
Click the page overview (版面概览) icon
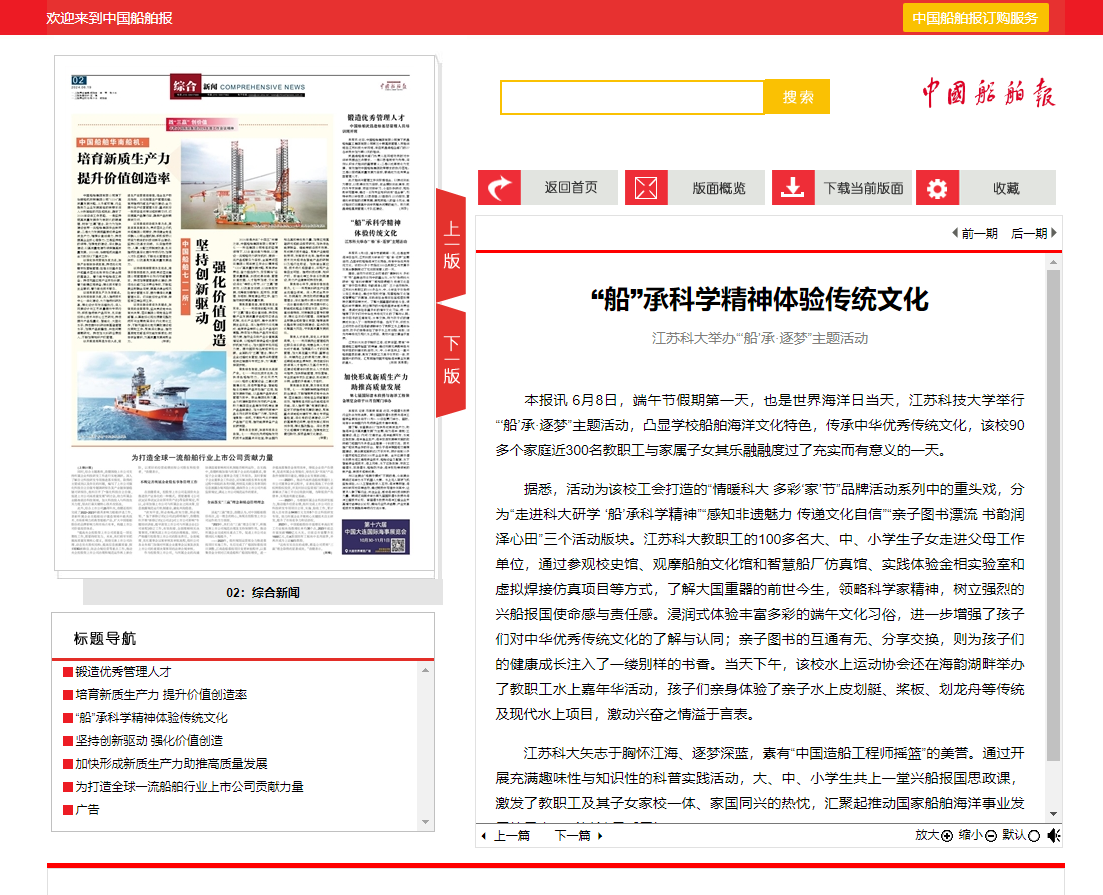(646, 188)
